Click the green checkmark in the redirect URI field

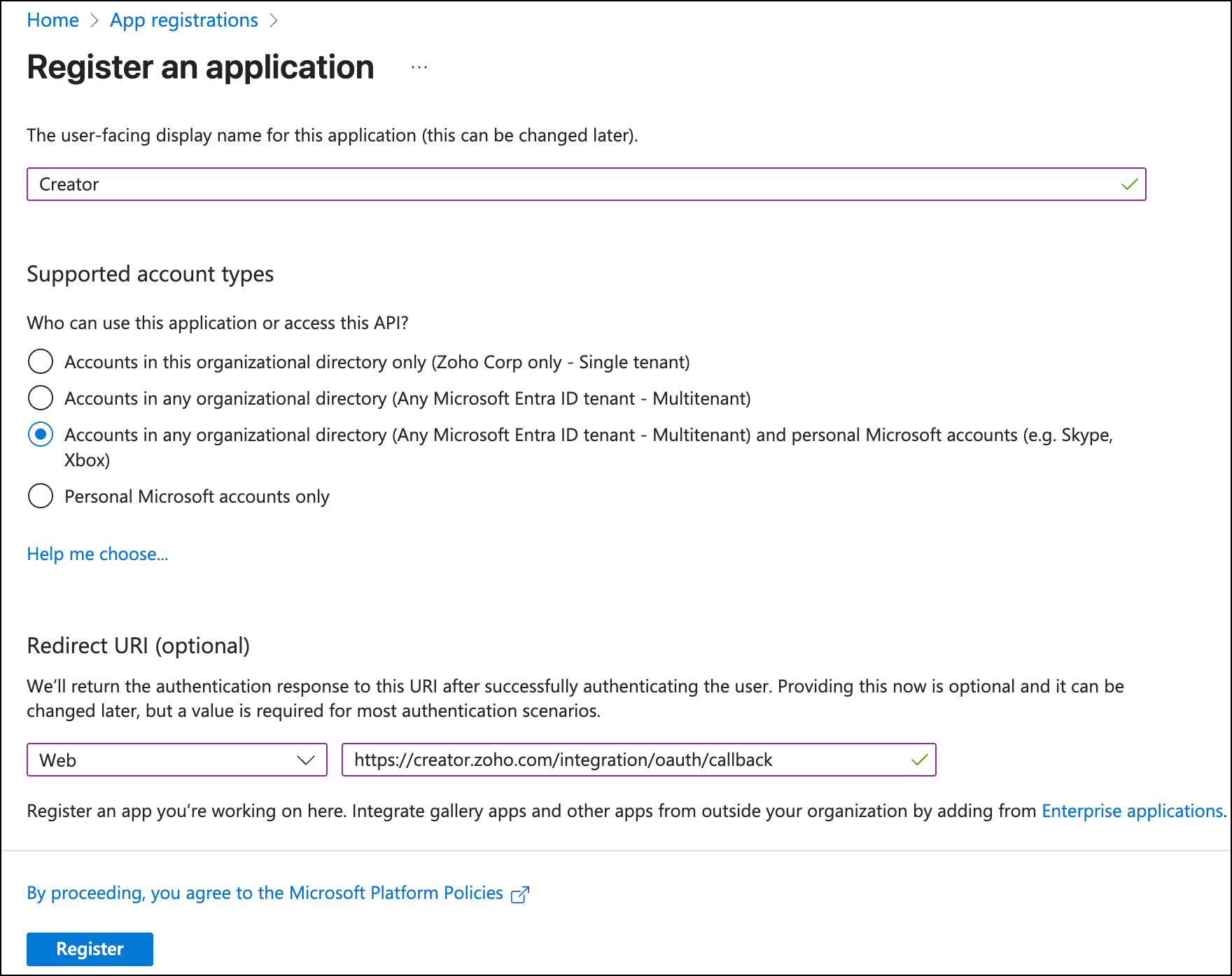tap(919, 760)
